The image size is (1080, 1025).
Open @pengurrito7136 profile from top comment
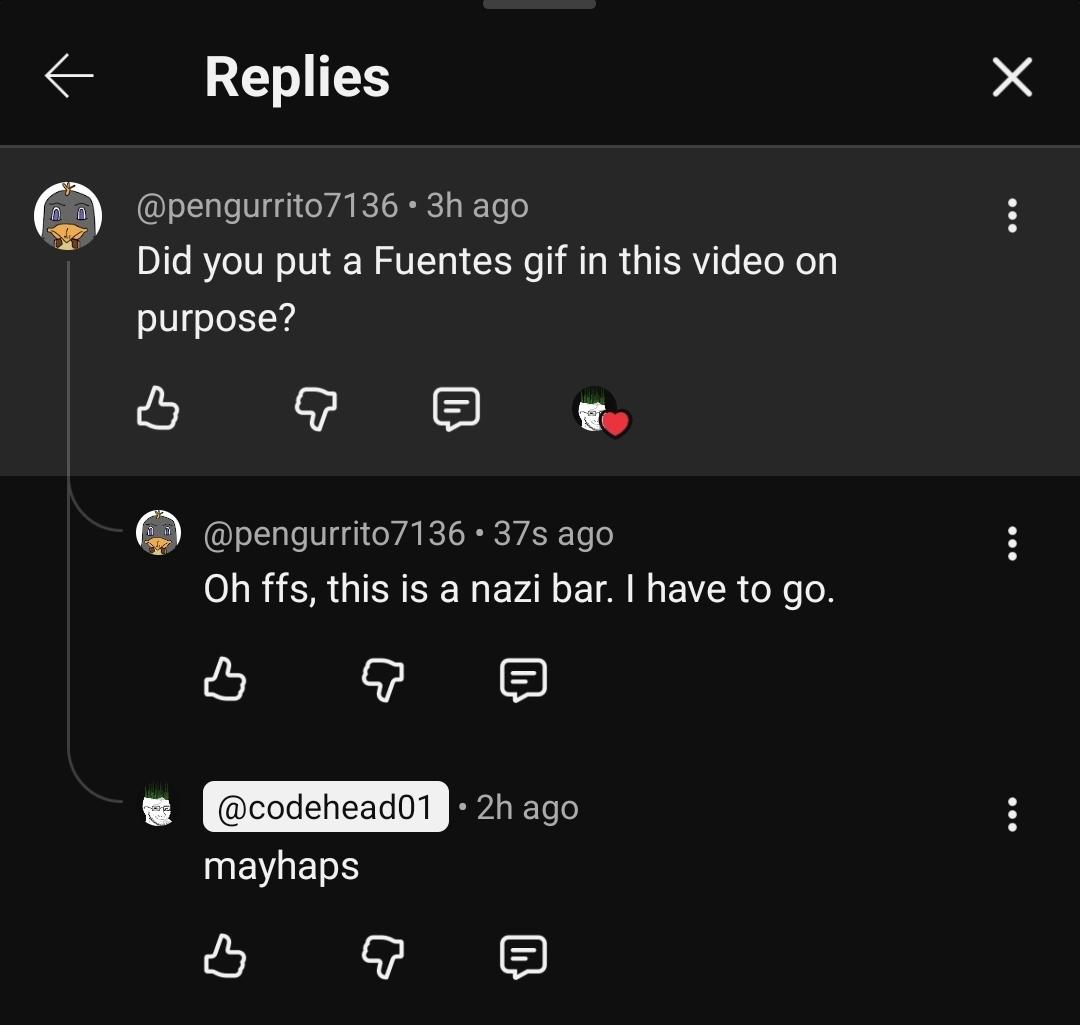(x=267, y=206)
